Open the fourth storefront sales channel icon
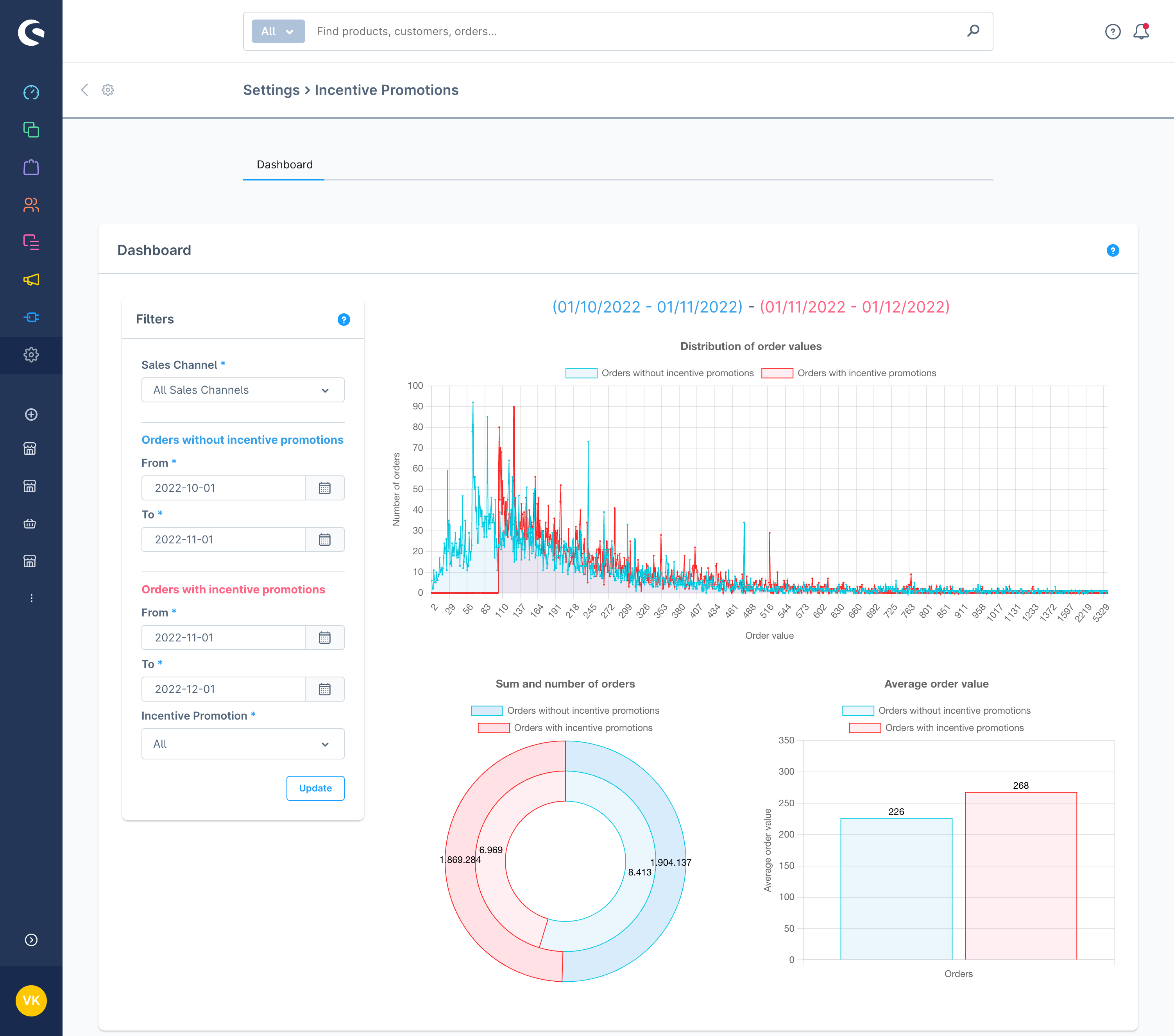 coord(30,561)
